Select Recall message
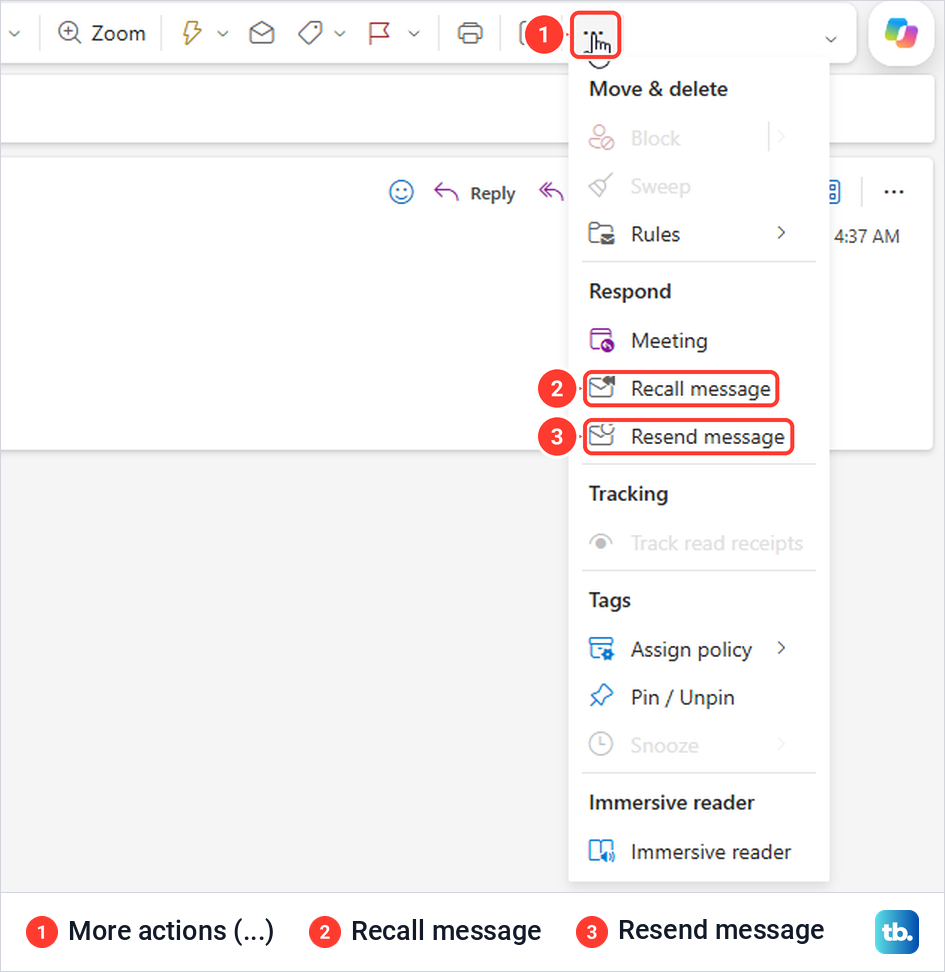 tap(681, 389)
